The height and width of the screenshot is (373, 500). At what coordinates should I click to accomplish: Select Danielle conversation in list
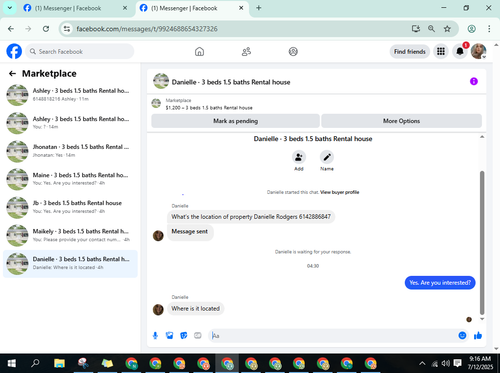[70, 264]
